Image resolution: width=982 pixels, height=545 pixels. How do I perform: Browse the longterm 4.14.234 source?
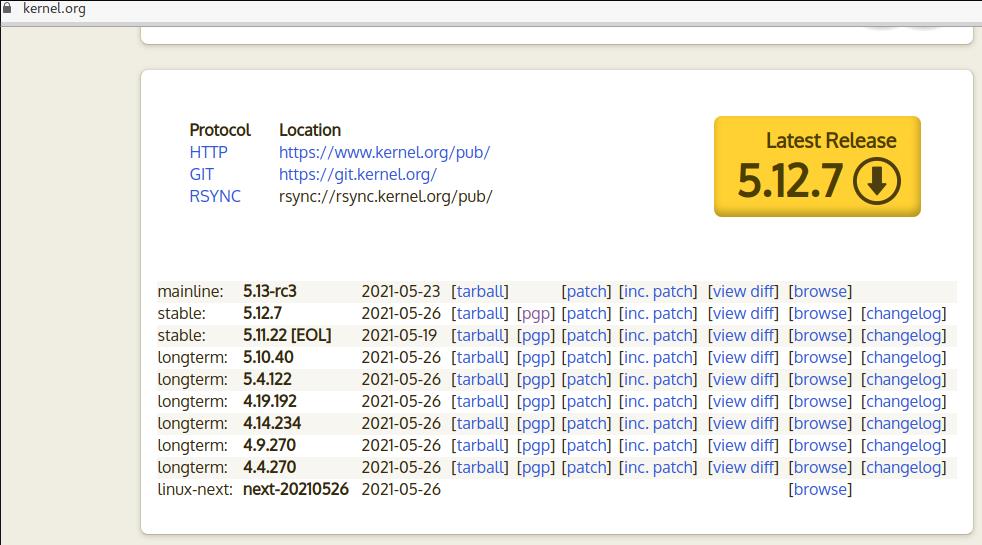pos(820,423)
